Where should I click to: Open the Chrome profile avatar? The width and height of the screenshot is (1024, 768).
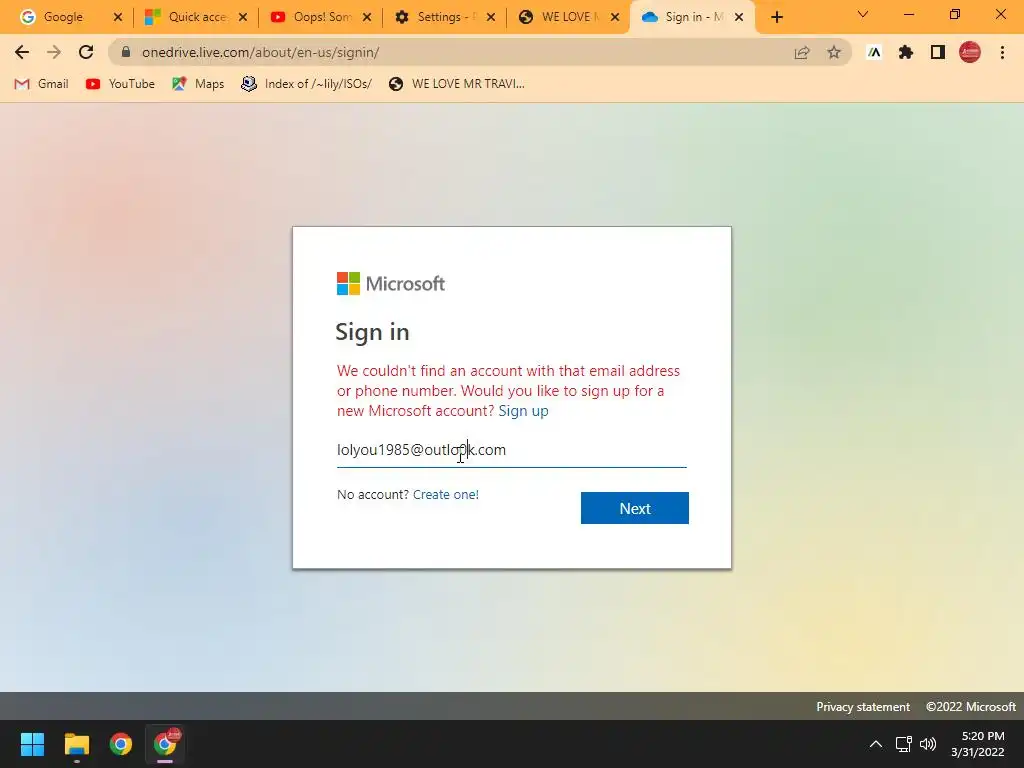pyautogui.click(x=970, y=52)
